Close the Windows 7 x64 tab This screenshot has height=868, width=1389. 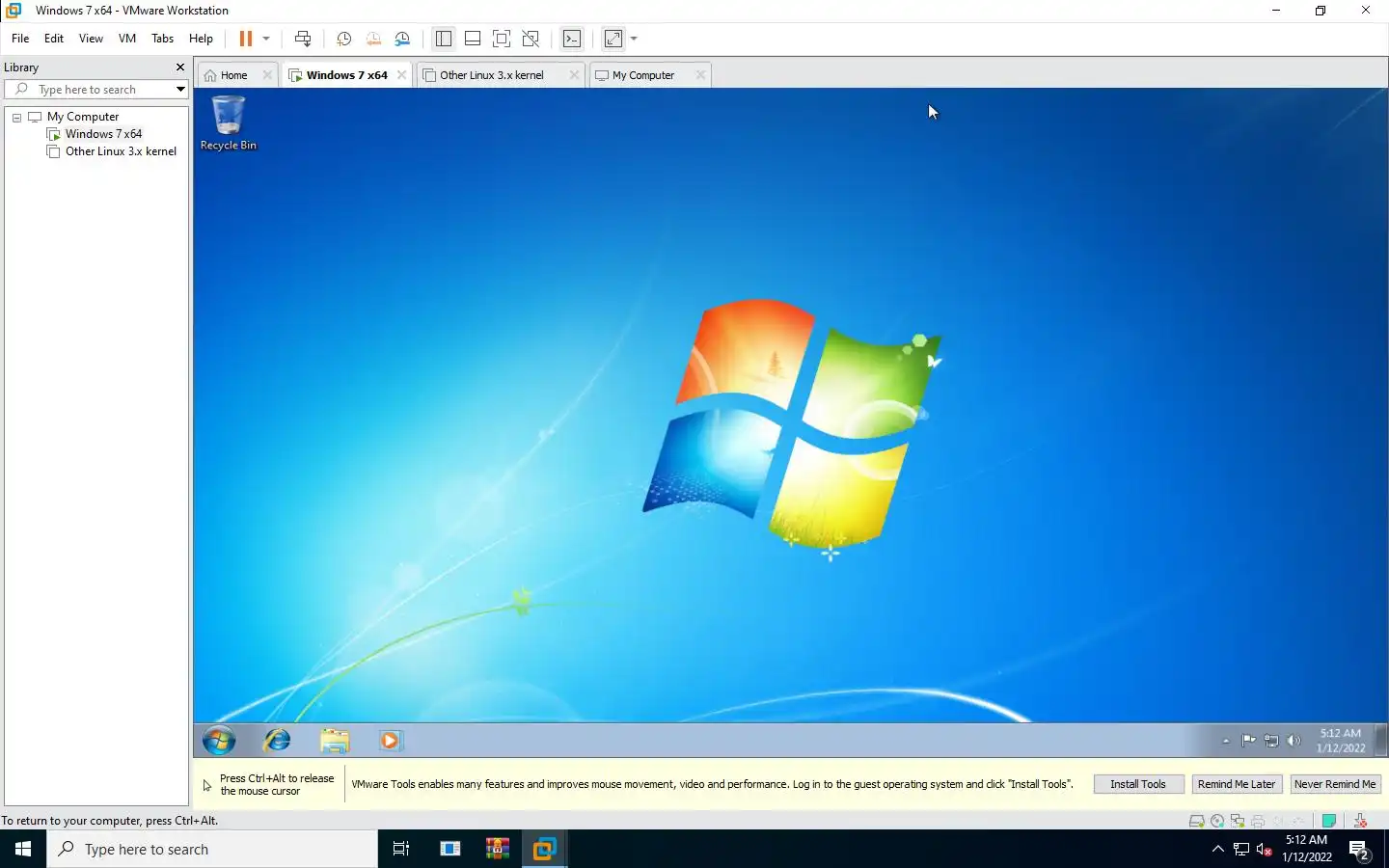(x=402, y=75)
